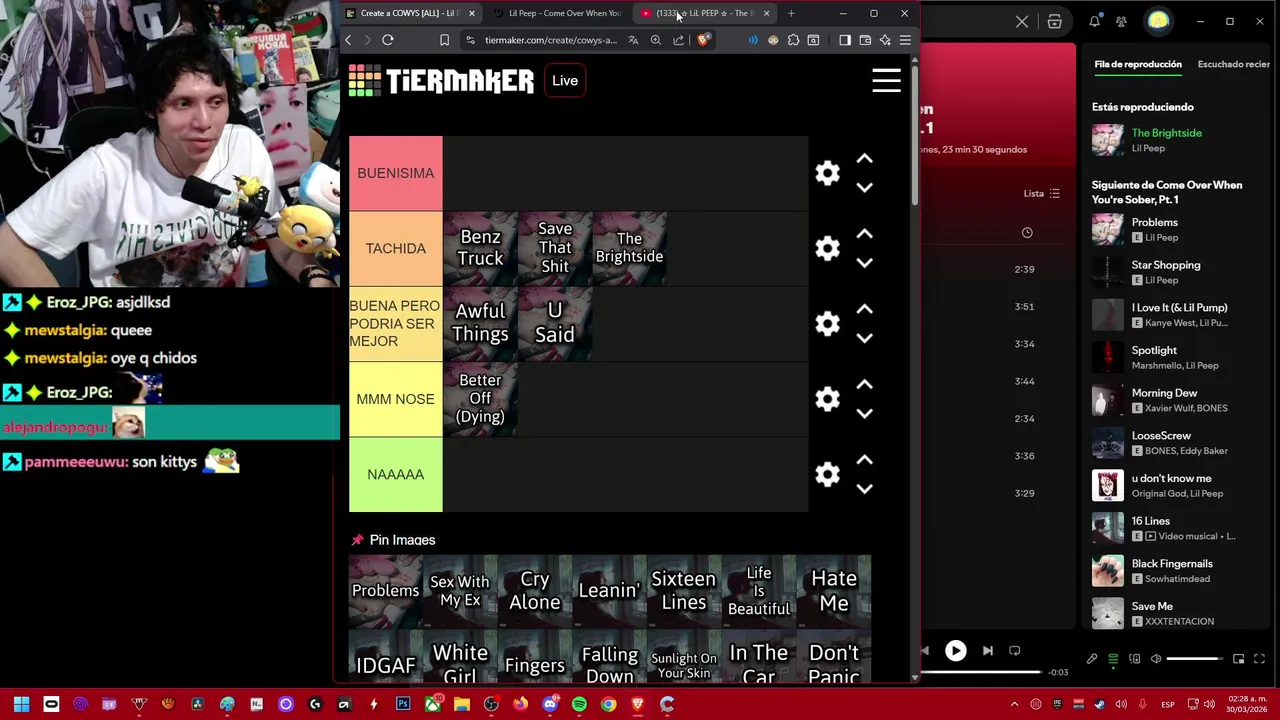1280x720 pixels.
Task: Move BUENA PERO PODRIA SER MEJOR tier up
Action: (x=865, y=310)
